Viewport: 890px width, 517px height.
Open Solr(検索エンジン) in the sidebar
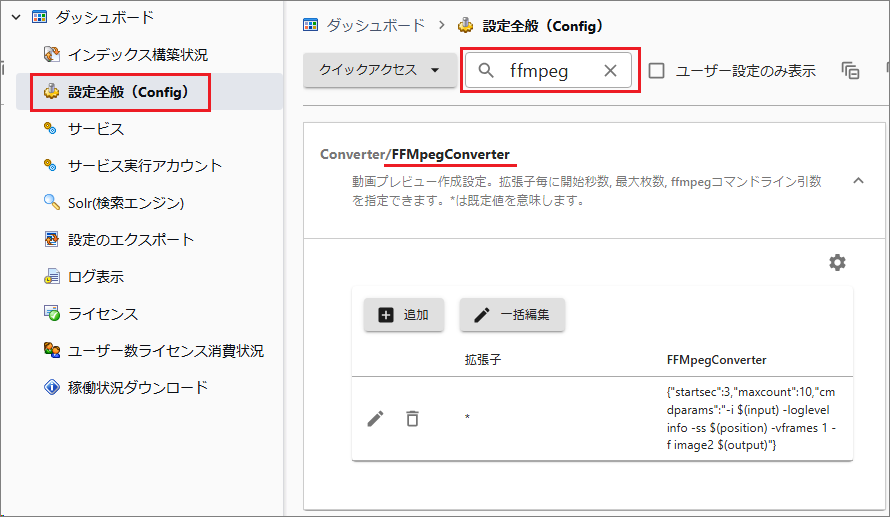click(126, 203)
